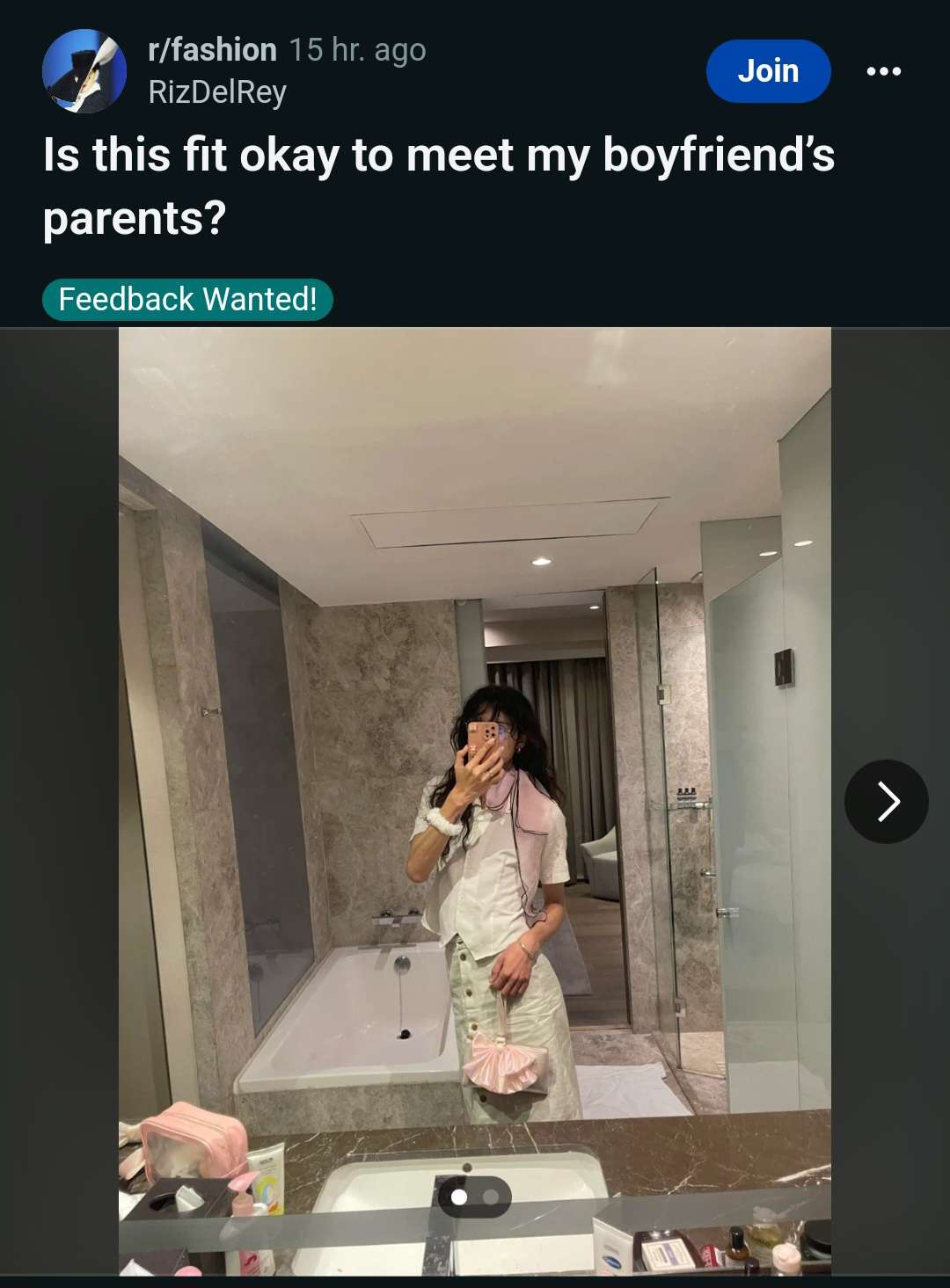Select the first image indicator dot
Viewport: 950px width, 1288px height.
click(458, 1197)
